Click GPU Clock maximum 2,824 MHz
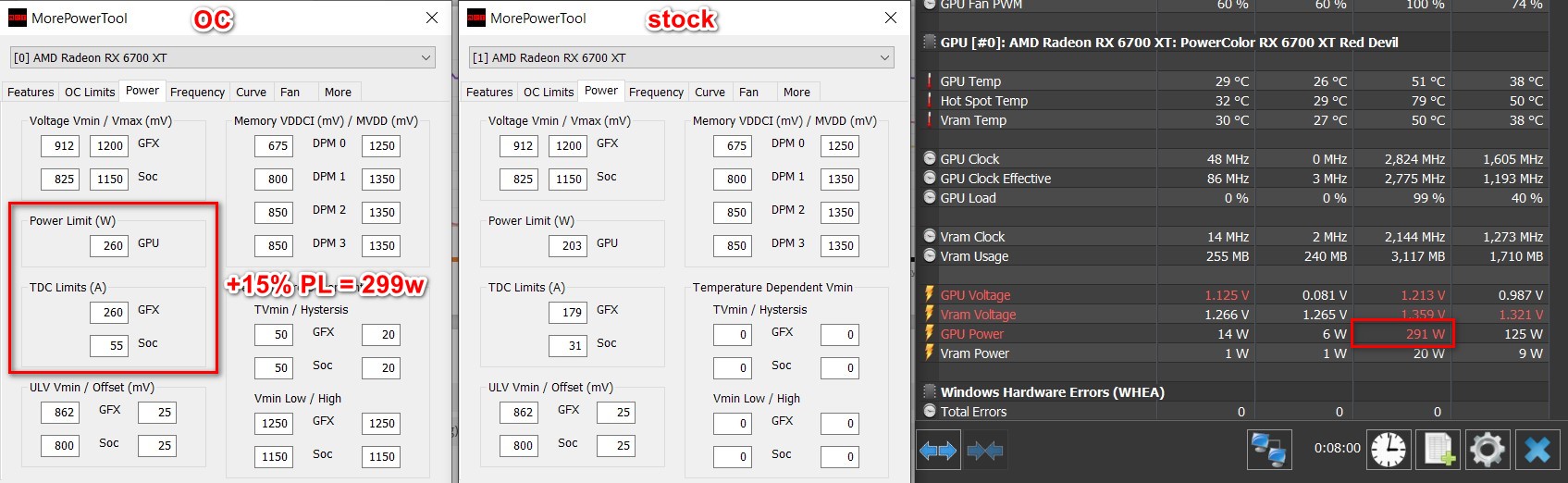The height and width of the screenshot is (483, 1568). [1414, 159]
